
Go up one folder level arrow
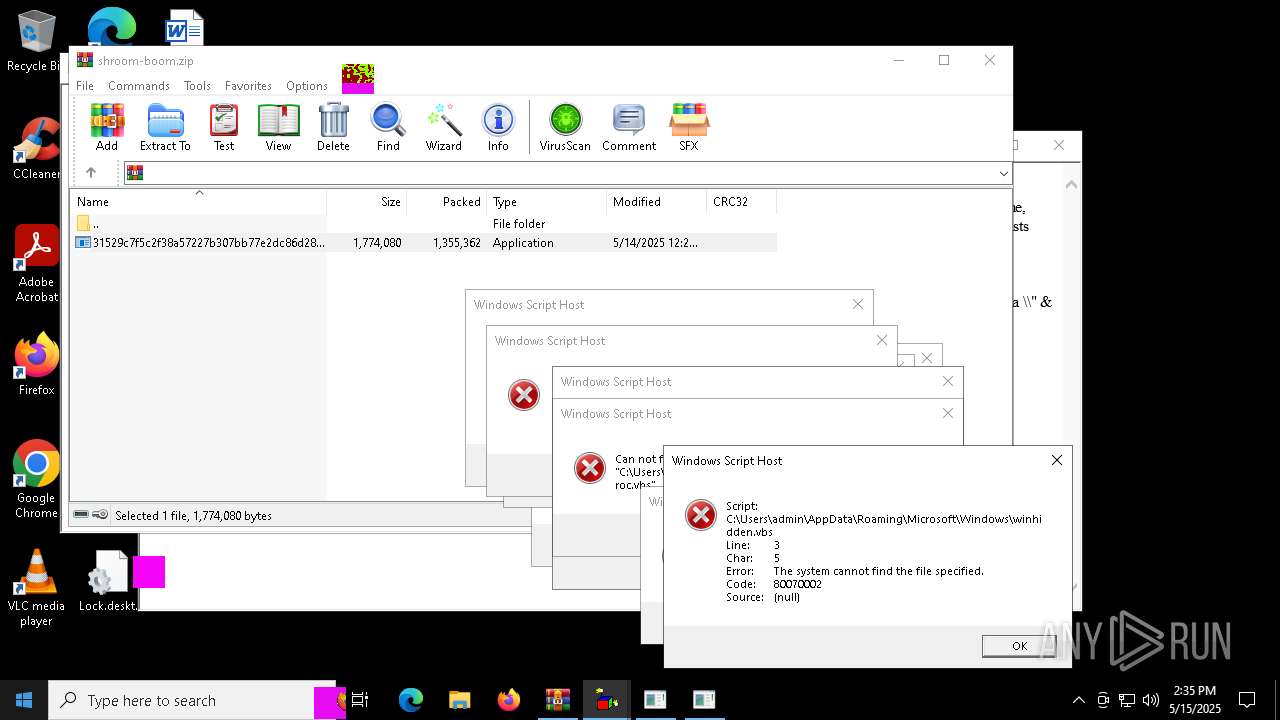pos(91,173)
